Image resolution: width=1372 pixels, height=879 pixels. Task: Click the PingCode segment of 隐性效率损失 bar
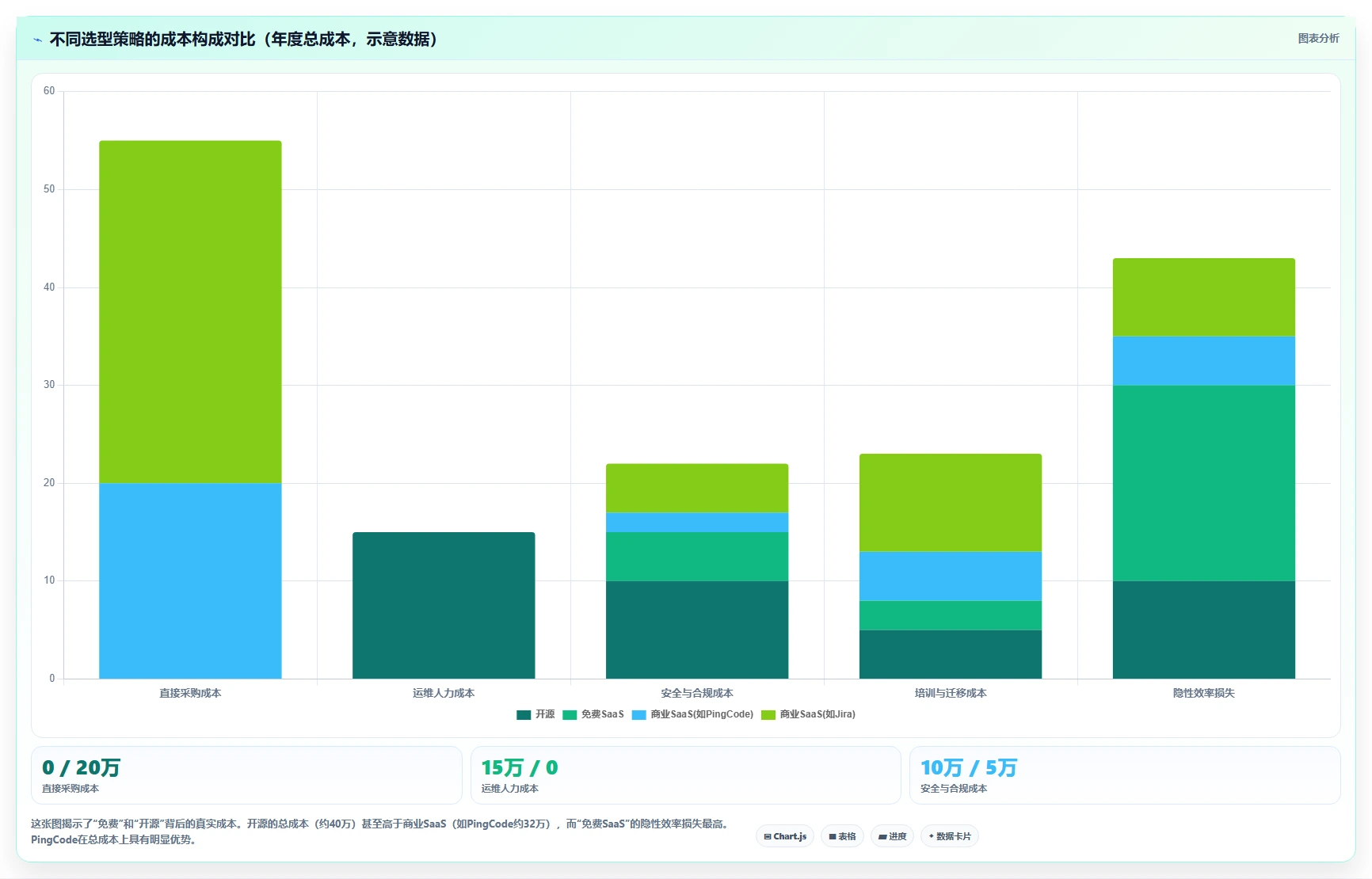[x=1204, y=361]
